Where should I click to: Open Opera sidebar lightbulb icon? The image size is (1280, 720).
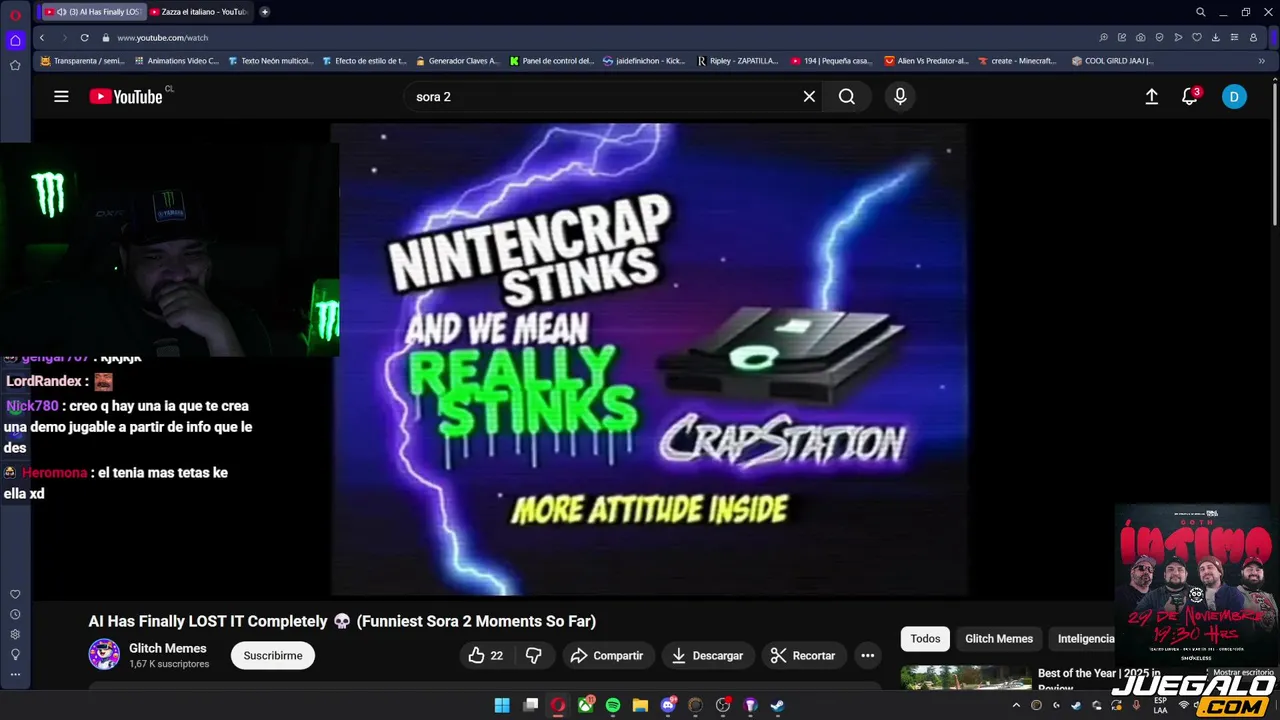pyautogui.click(x=15, y=654)
